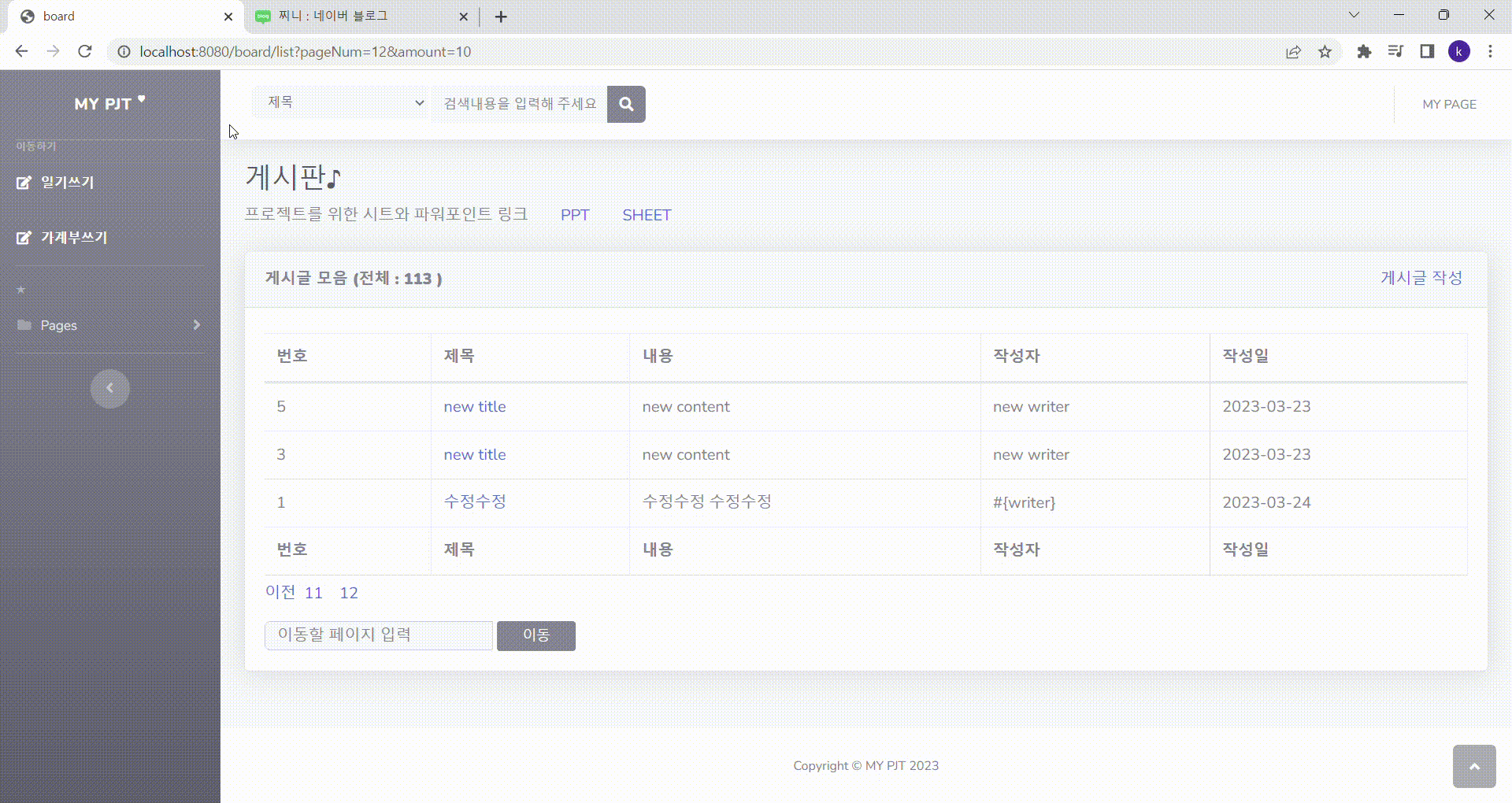This screenshot has height=803, width=1512.
Task: Open the tab search dropdown arrow
Action: (x=1354, y=15)
